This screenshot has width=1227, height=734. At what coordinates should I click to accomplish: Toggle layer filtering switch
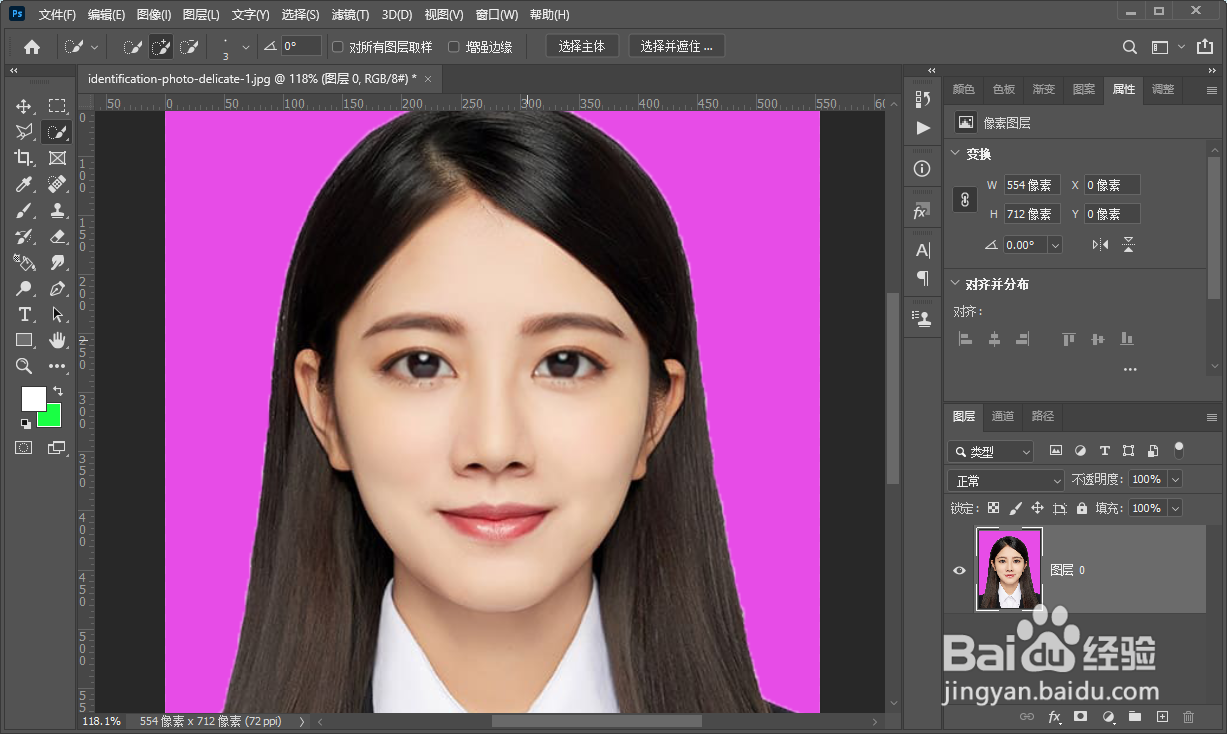[1179, 450]
